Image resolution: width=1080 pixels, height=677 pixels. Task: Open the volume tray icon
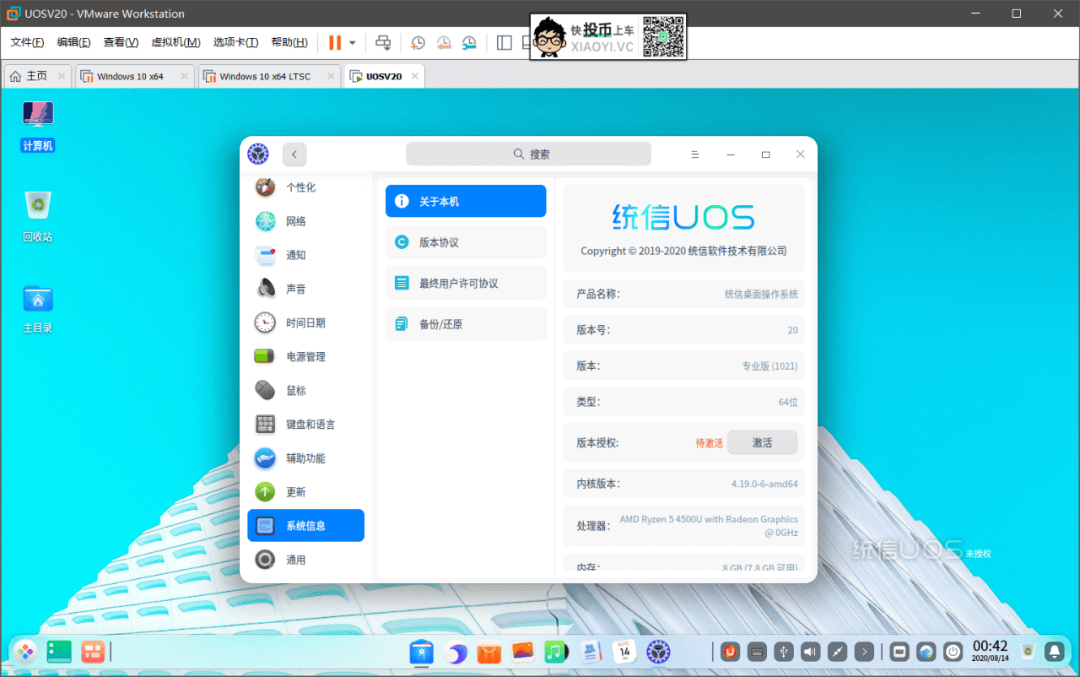[x=811, y=652]
